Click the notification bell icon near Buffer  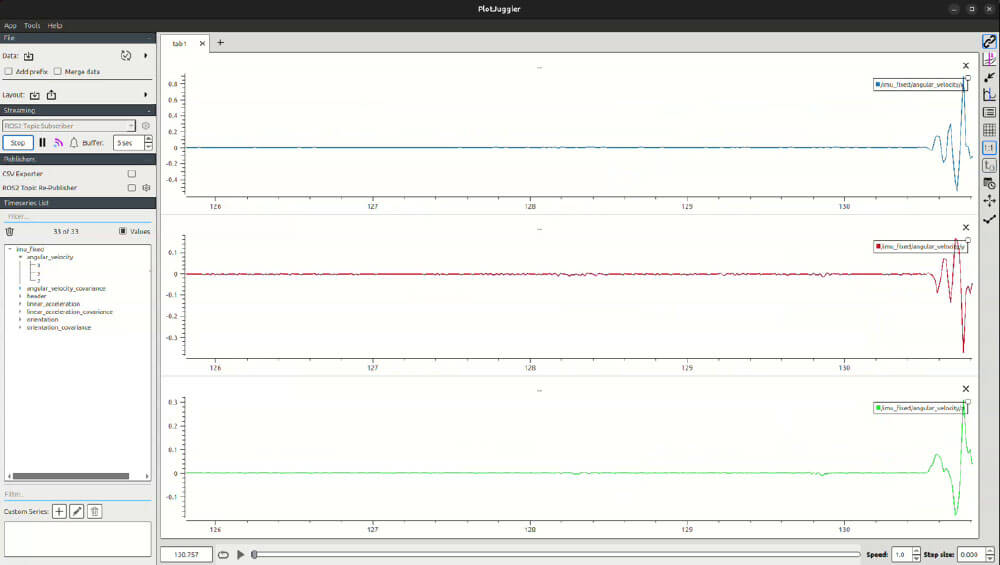click(x=73, y=143)
